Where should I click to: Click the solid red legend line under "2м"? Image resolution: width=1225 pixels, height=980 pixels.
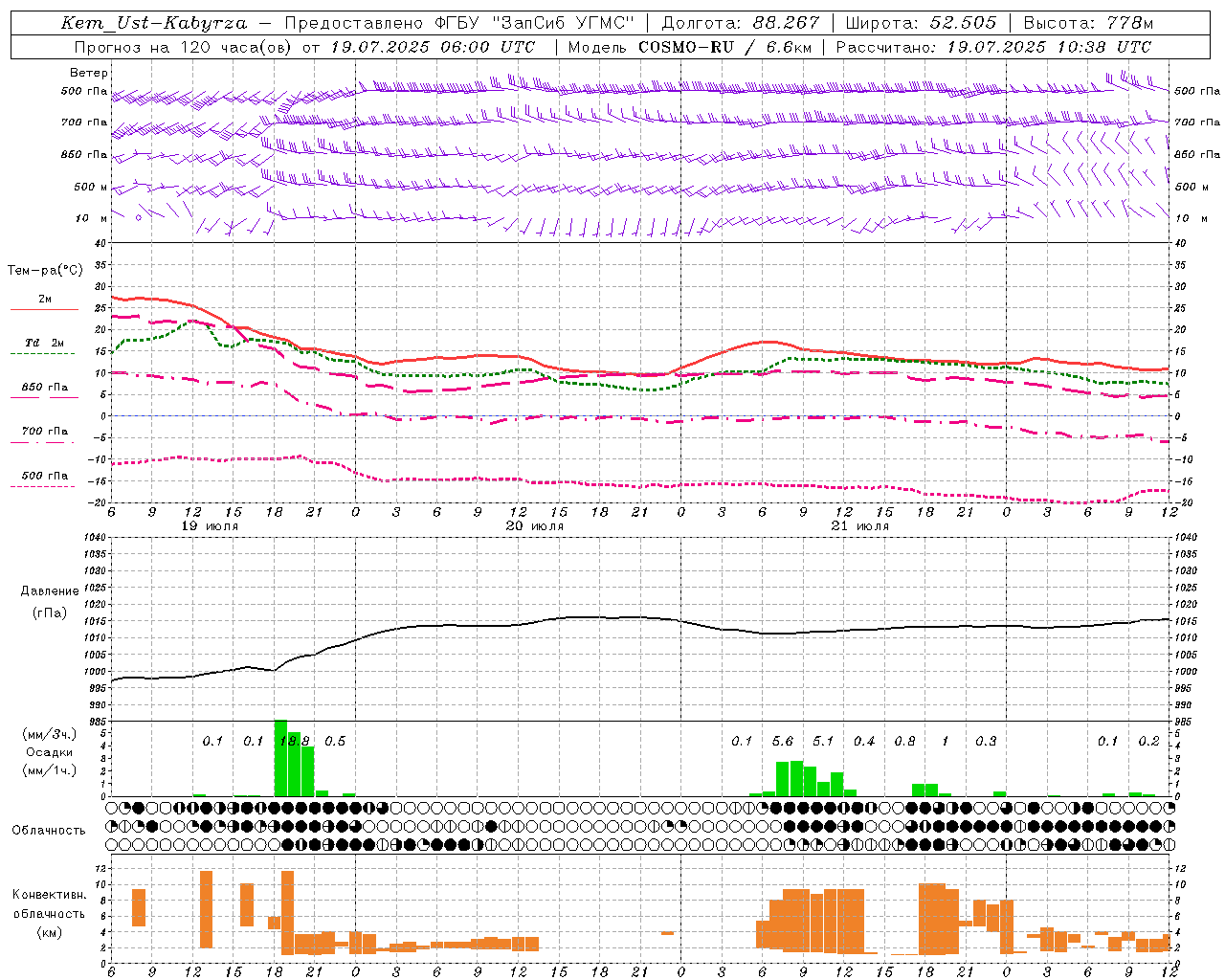click(x=44, y=309)
